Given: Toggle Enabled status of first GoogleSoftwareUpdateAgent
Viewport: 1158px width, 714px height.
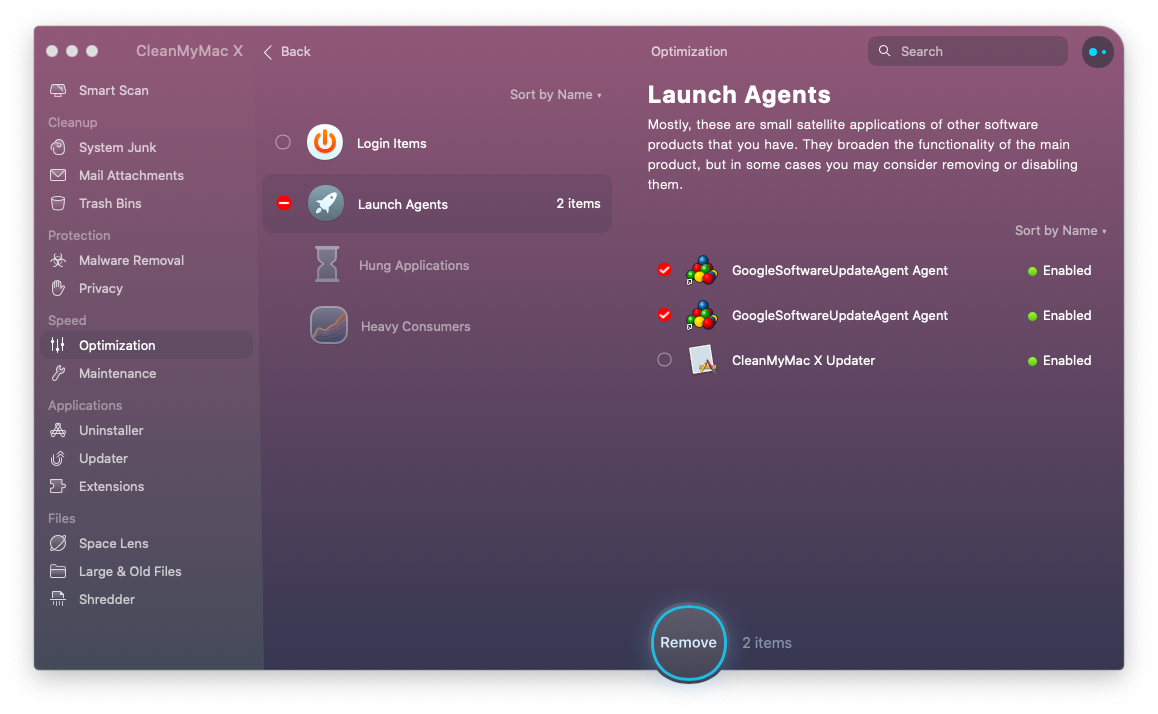Looking at the screenshot, I should [x=1059, y=270].
